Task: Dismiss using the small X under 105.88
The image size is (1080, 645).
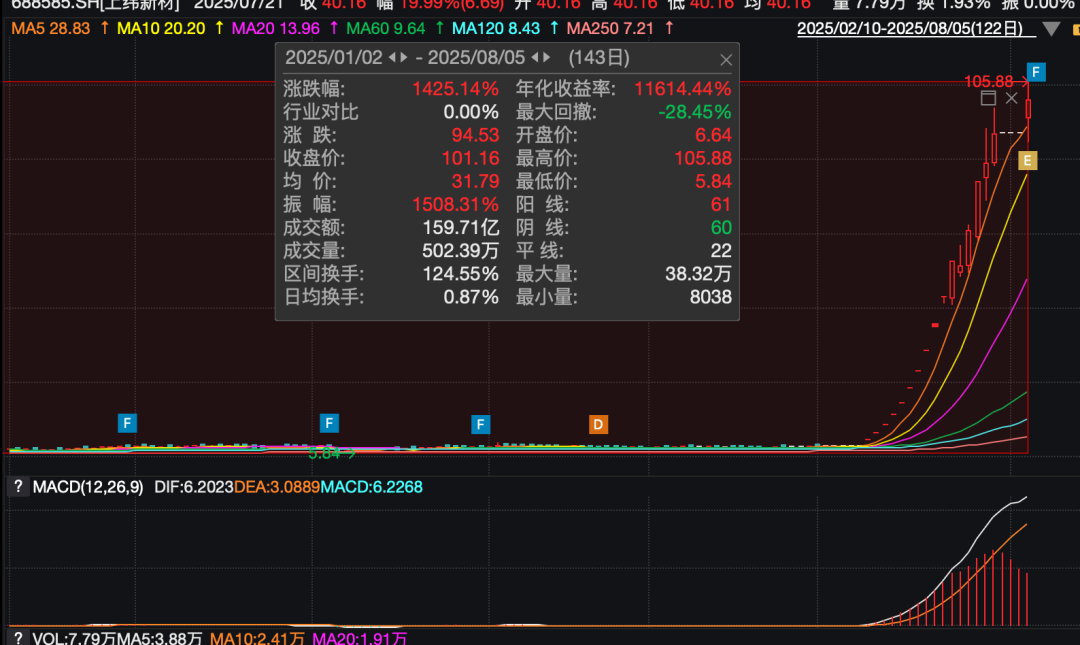Action: pos(1011,98)
